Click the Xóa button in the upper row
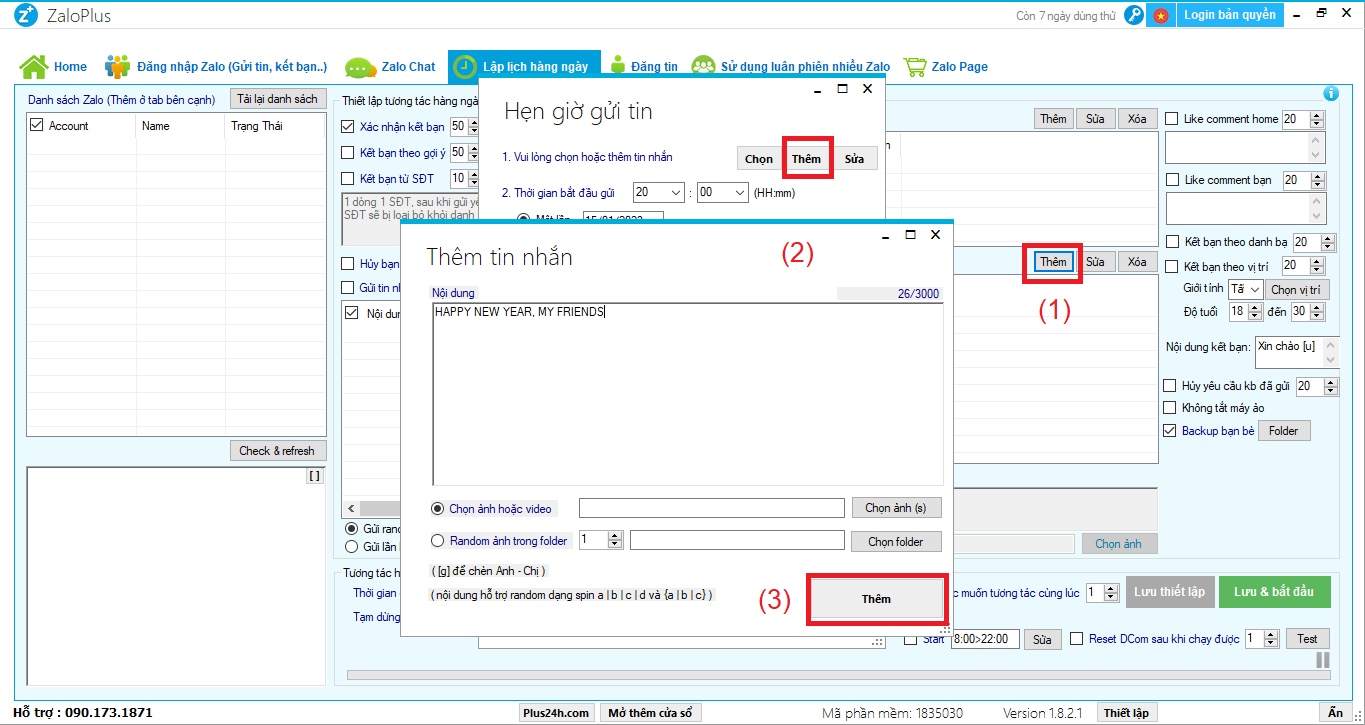The image size is (1365, 725). coord(1137,119)
